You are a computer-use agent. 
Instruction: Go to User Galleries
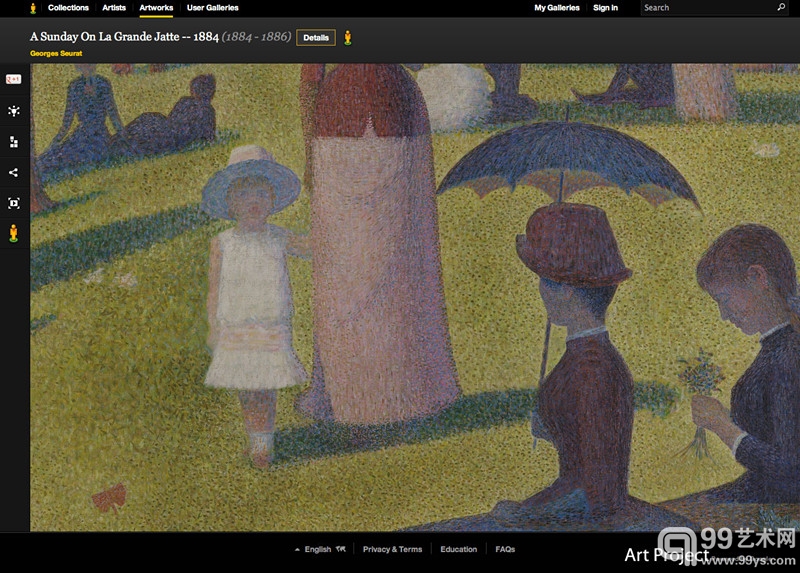213,8
